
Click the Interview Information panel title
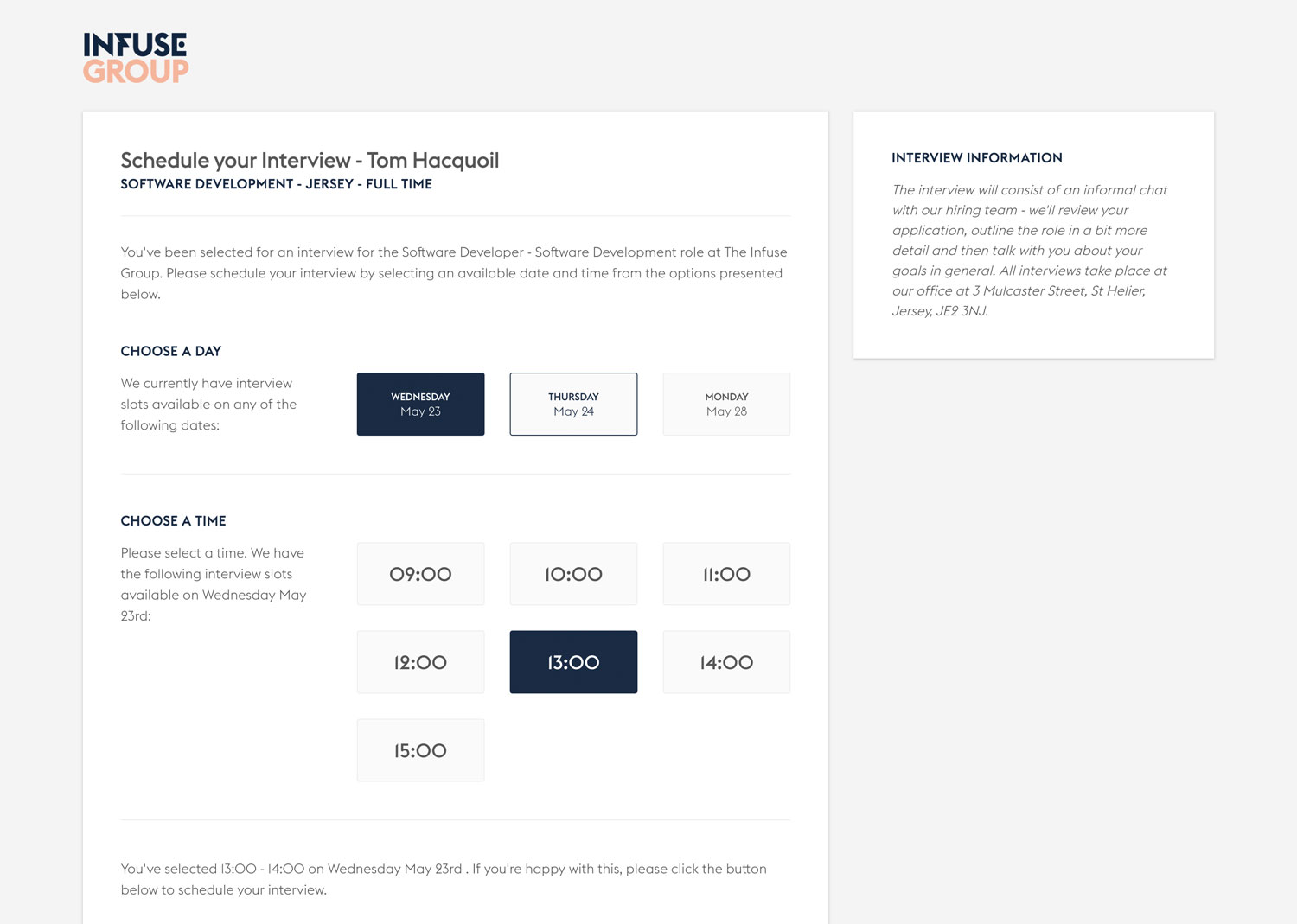977,158
